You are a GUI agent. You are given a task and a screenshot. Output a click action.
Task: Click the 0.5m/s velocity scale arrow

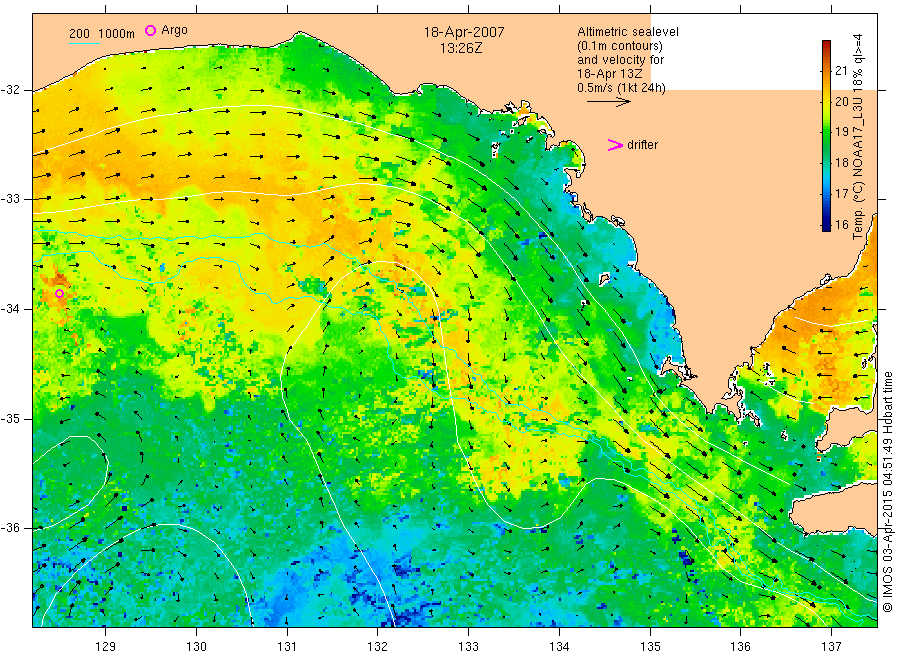[608, 102]
